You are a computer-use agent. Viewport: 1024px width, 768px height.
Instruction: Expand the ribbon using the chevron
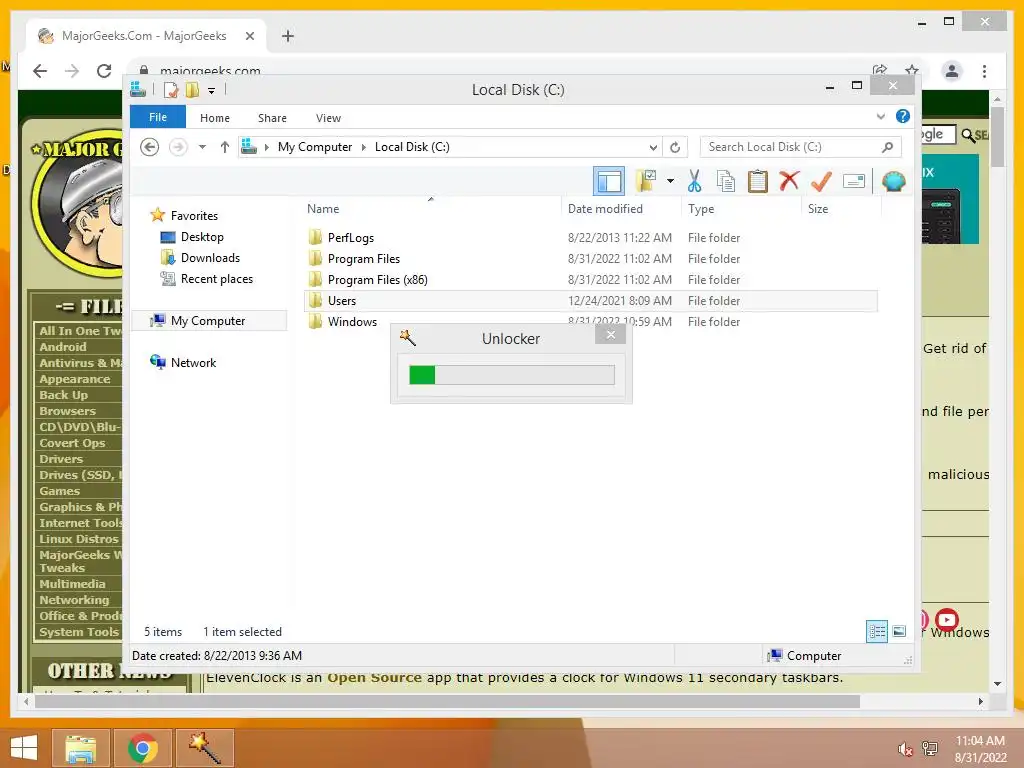point(880,117)
